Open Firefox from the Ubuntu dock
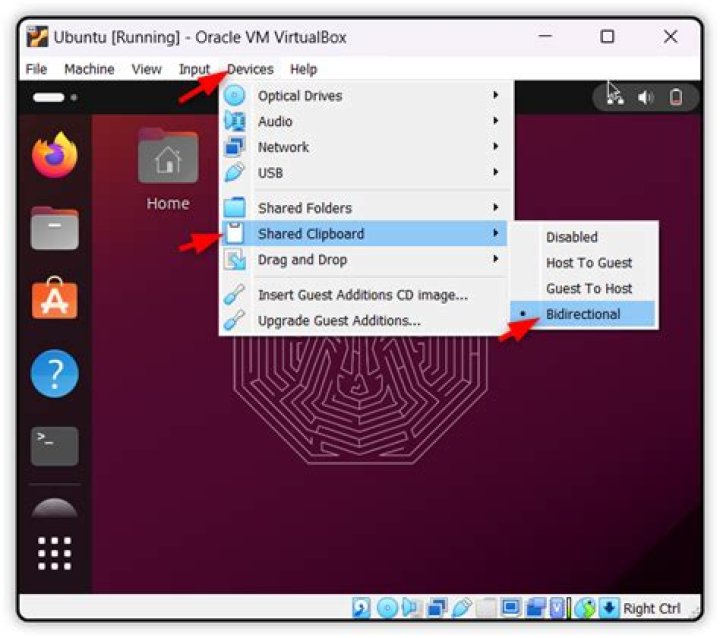720x638 pixels. [55, 155]
